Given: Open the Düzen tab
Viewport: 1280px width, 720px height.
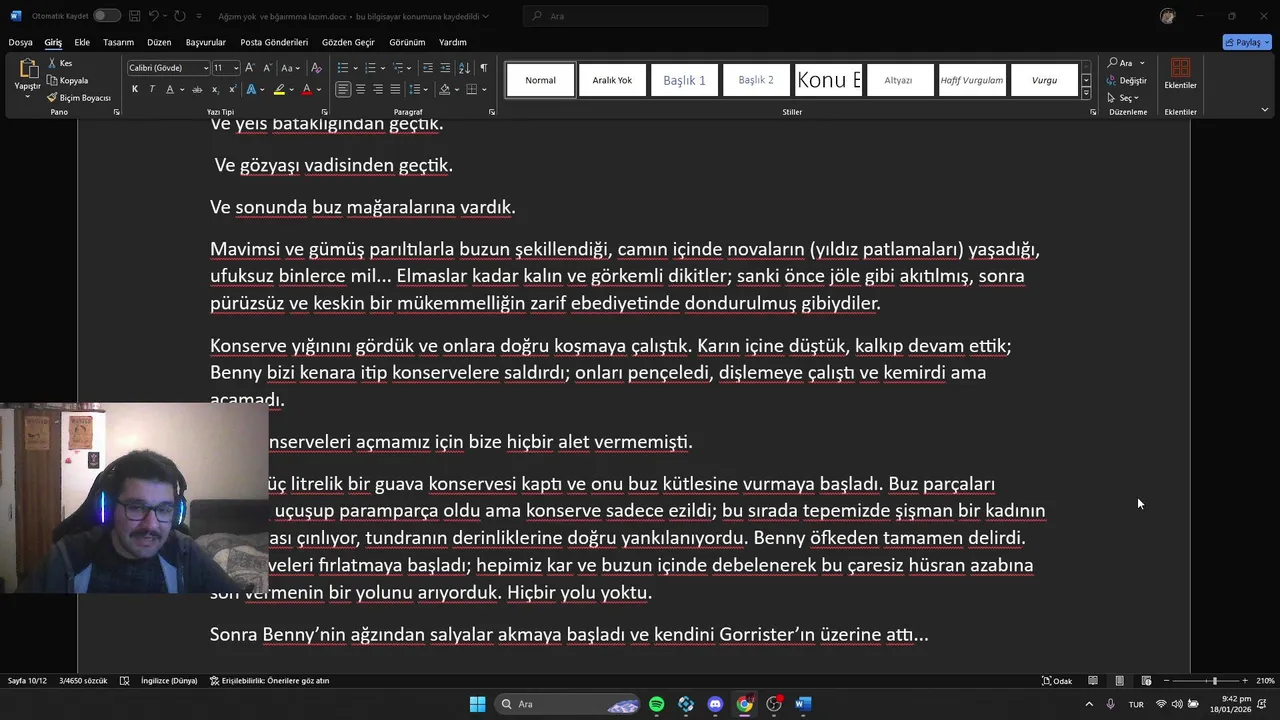Looking at the screenshot, I should (x=159, y=43).
